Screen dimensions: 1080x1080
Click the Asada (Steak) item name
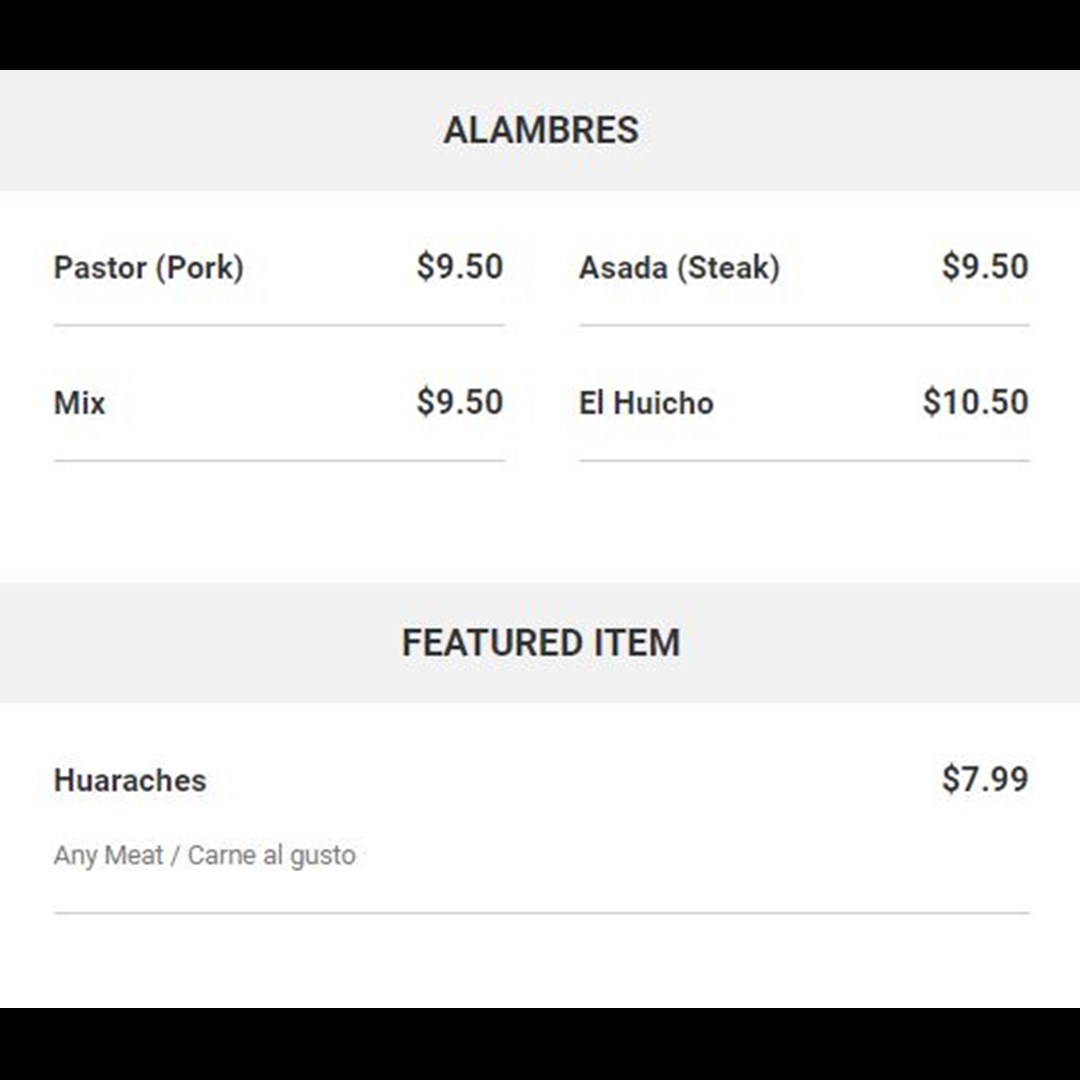click(679, 268)
